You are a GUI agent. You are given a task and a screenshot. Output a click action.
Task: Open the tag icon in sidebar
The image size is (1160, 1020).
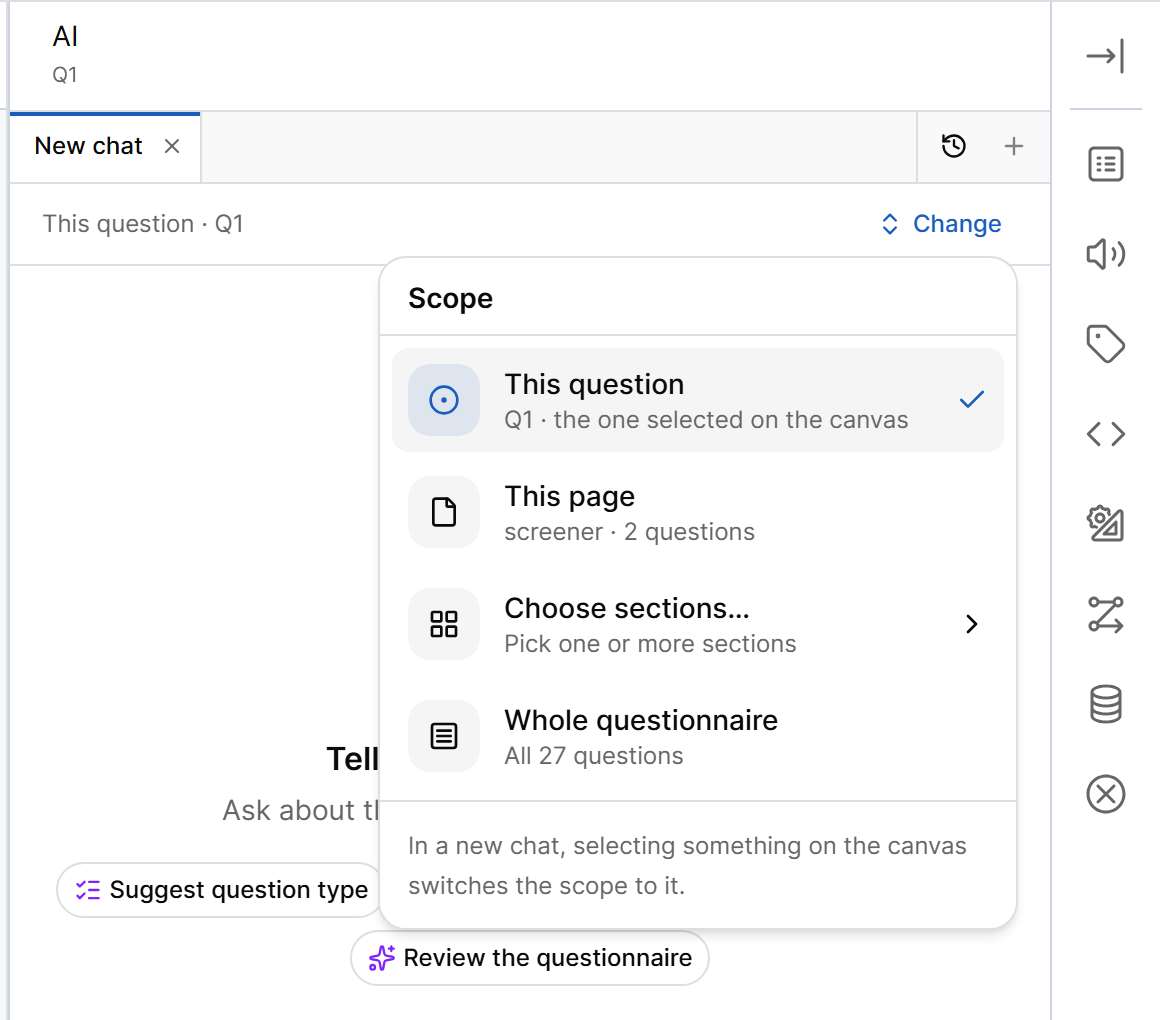pyautogui.click(x=1105, y=344)
